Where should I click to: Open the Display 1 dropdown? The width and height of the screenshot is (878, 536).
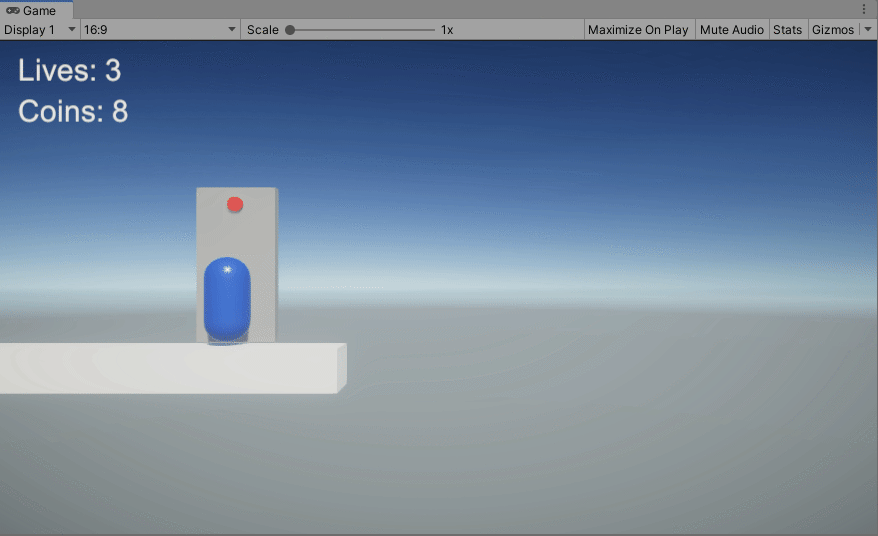(40, 30)
